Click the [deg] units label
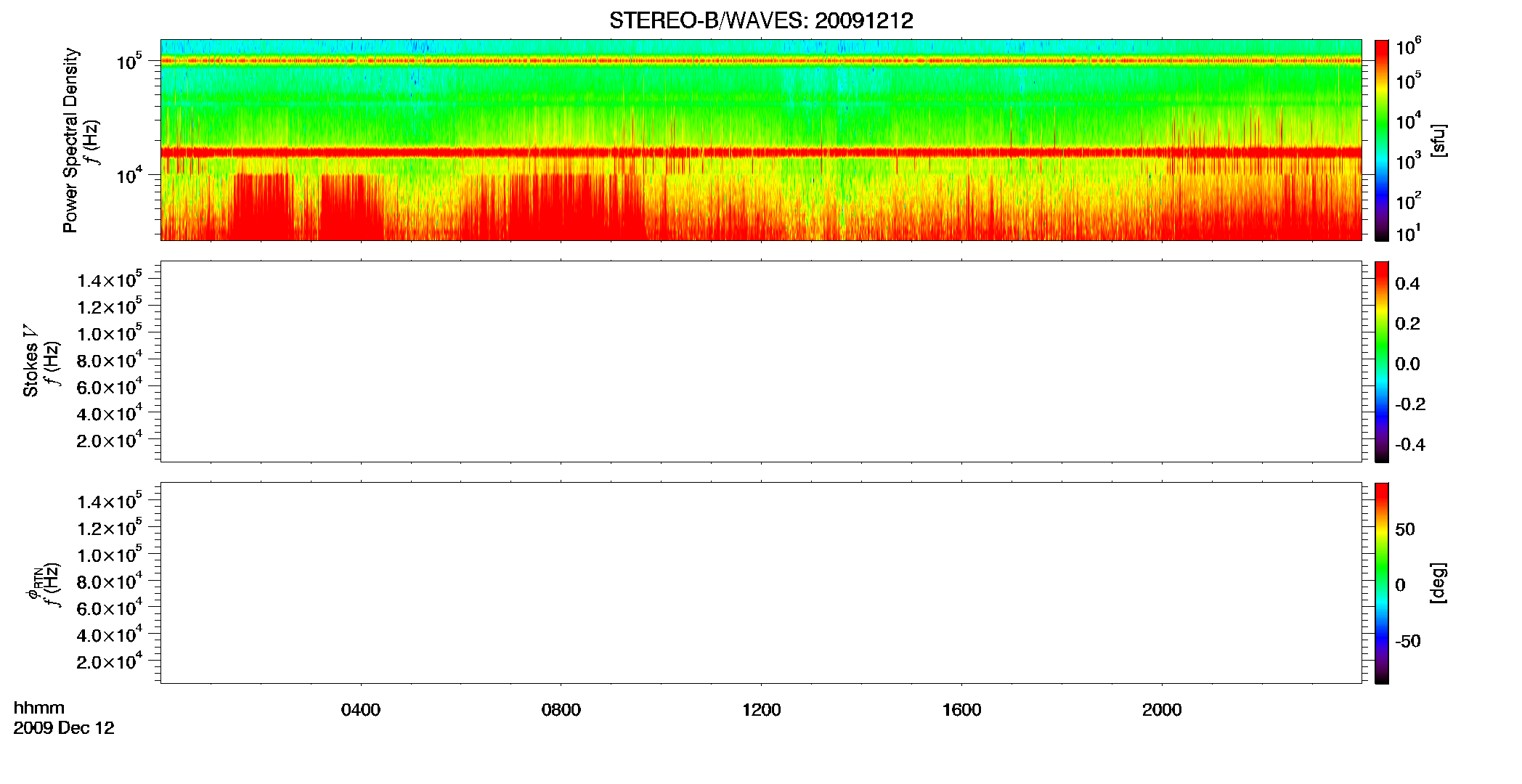Image resolution: width=1522 pixels, height=784 pixels. click(1438, 583)
